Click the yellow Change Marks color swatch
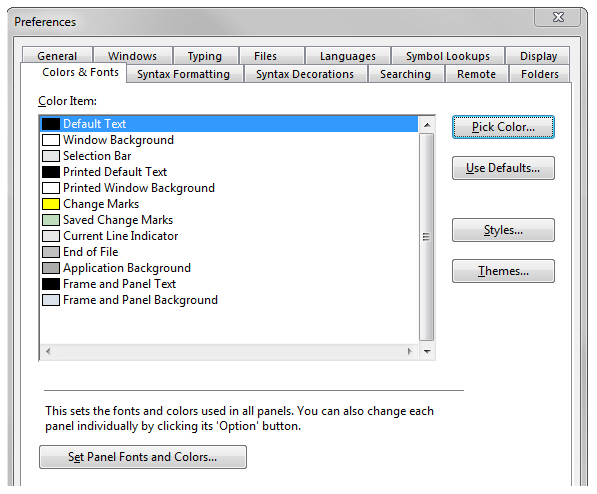Screen dimensions: 597x494 [51, 204]
